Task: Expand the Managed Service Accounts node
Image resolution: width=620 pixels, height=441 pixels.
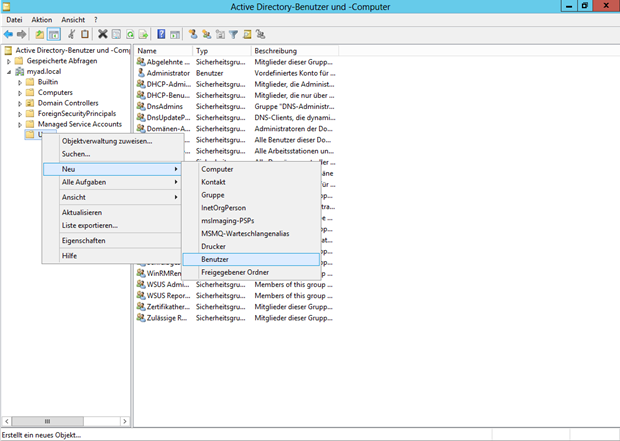Action: tap(19, 125)
